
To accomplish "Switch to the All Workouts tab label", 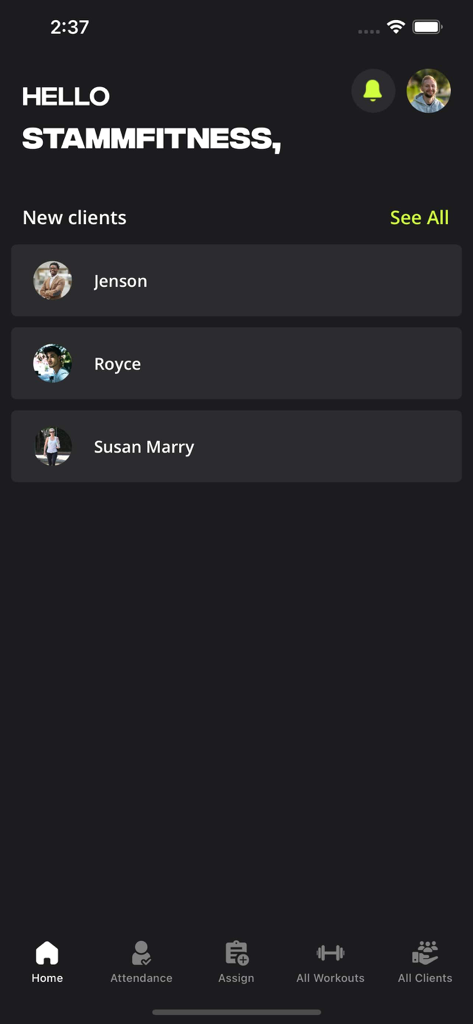I will 331,978.
